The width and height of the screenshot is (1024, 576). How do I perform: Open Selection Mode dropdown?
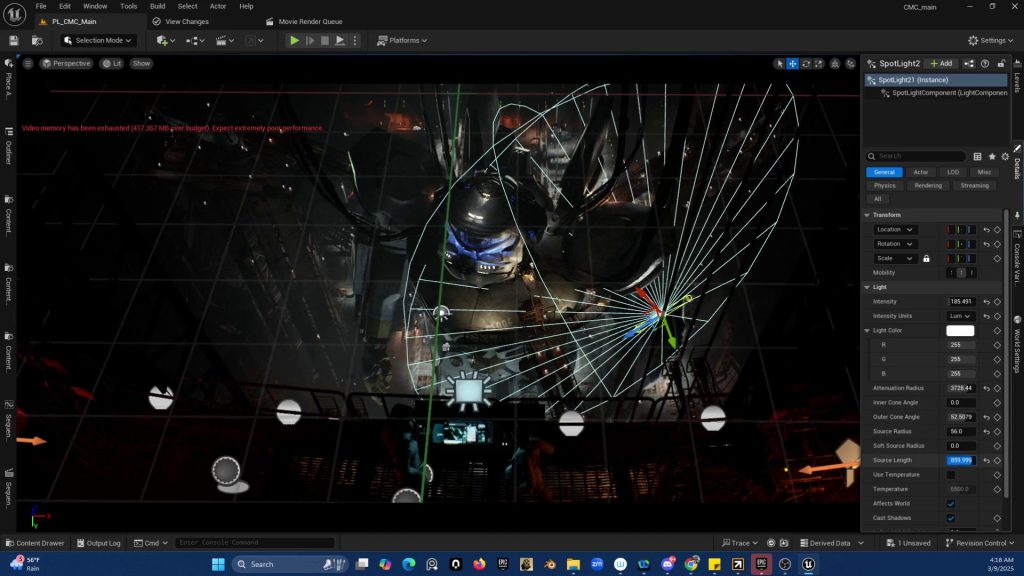coord(97,40)
